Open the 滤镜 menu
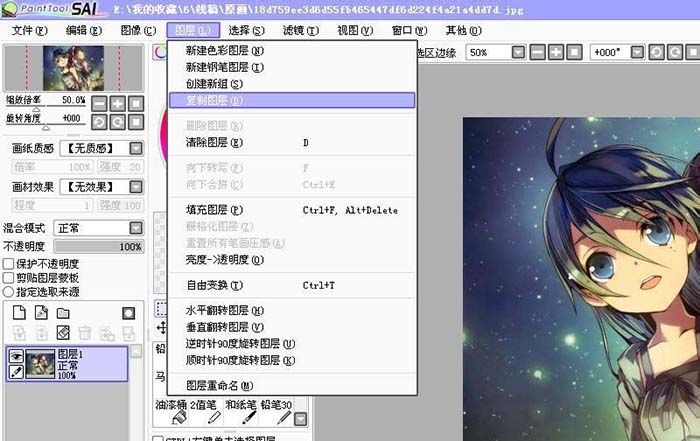 coord(300,30)
